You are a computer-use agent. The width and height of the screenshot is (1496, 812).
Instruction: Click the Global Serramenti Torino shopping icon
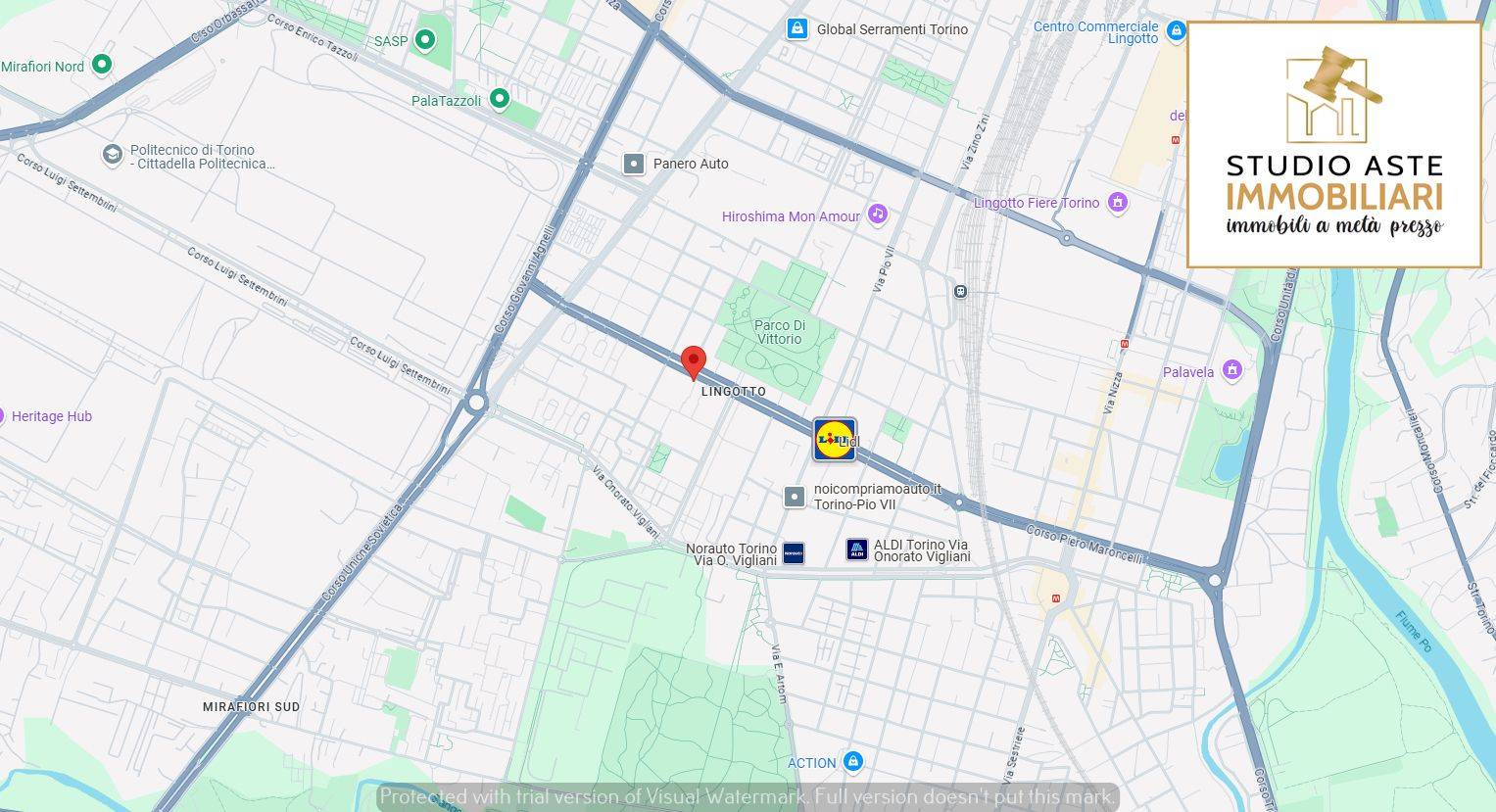tap(798, 28)
